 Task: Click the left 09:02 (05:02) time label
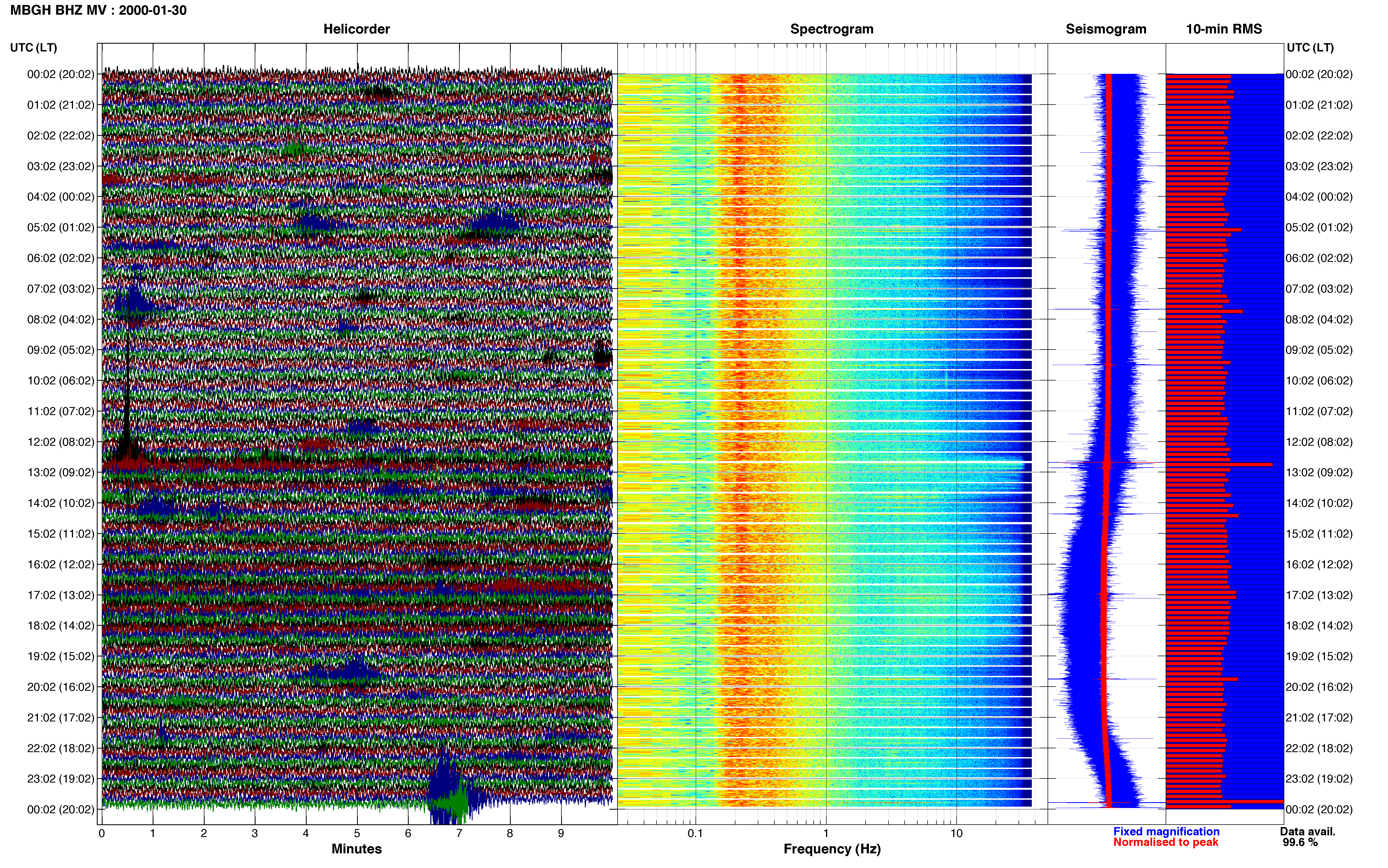60,350
